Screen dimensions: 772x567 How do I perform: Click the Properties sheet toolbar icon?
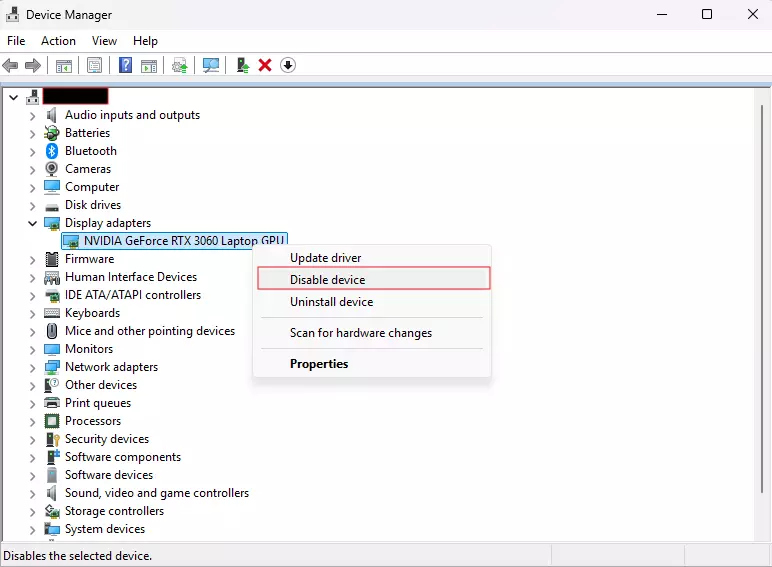[94, 65]
